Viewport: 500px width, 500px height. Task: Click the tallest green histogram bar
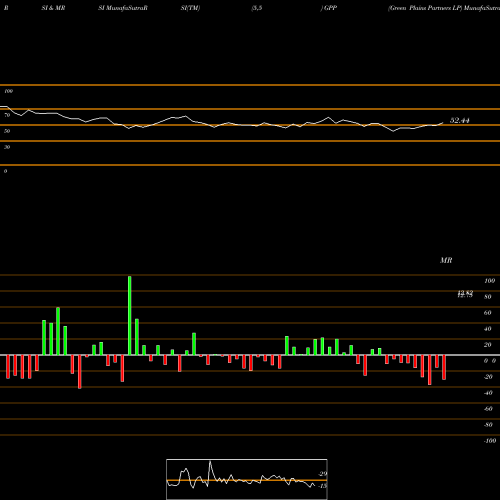(130, 315)
